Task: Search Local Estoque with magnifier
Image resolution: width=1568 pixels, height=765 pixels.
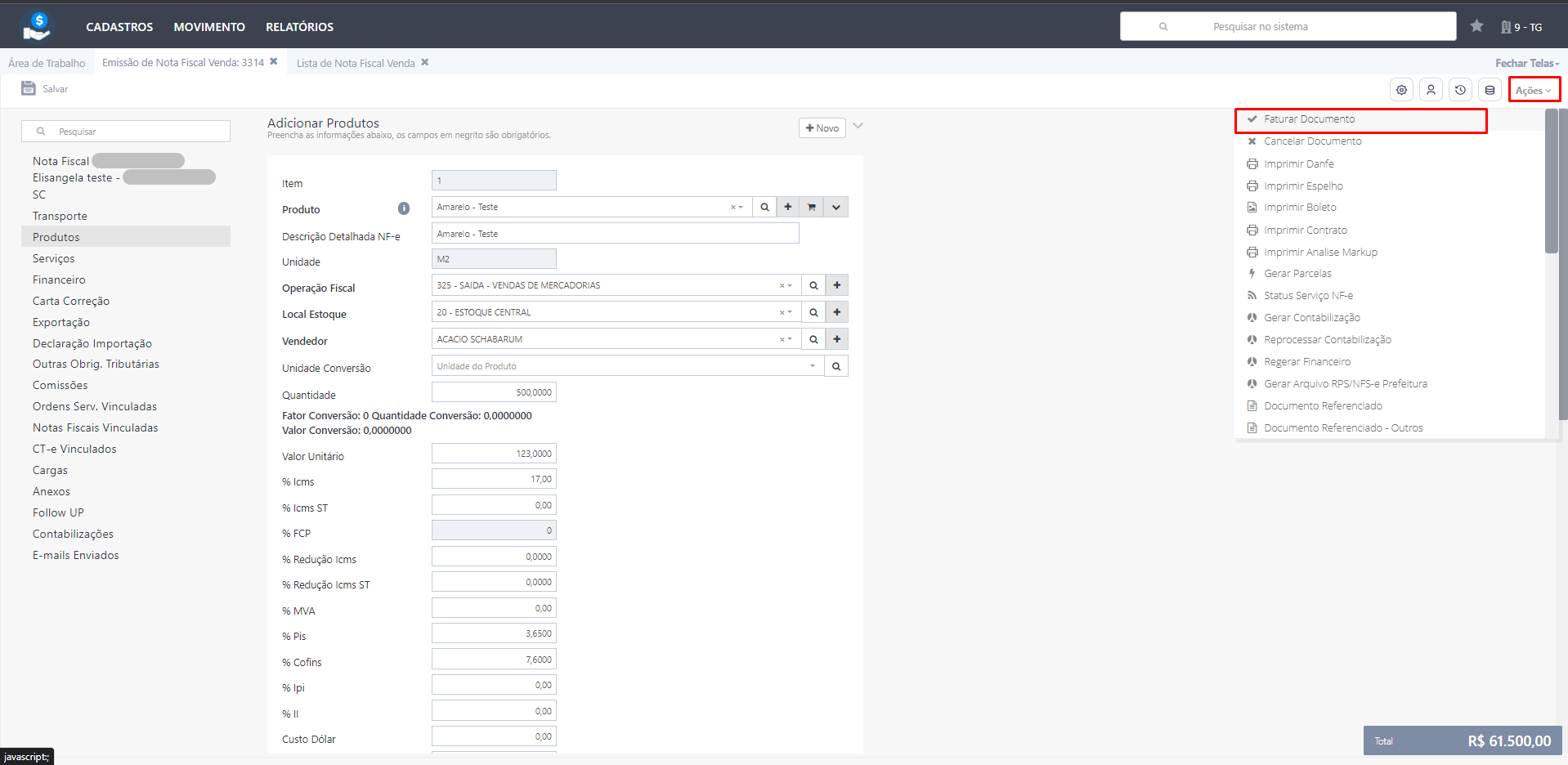Action: (x=813, y=312)
